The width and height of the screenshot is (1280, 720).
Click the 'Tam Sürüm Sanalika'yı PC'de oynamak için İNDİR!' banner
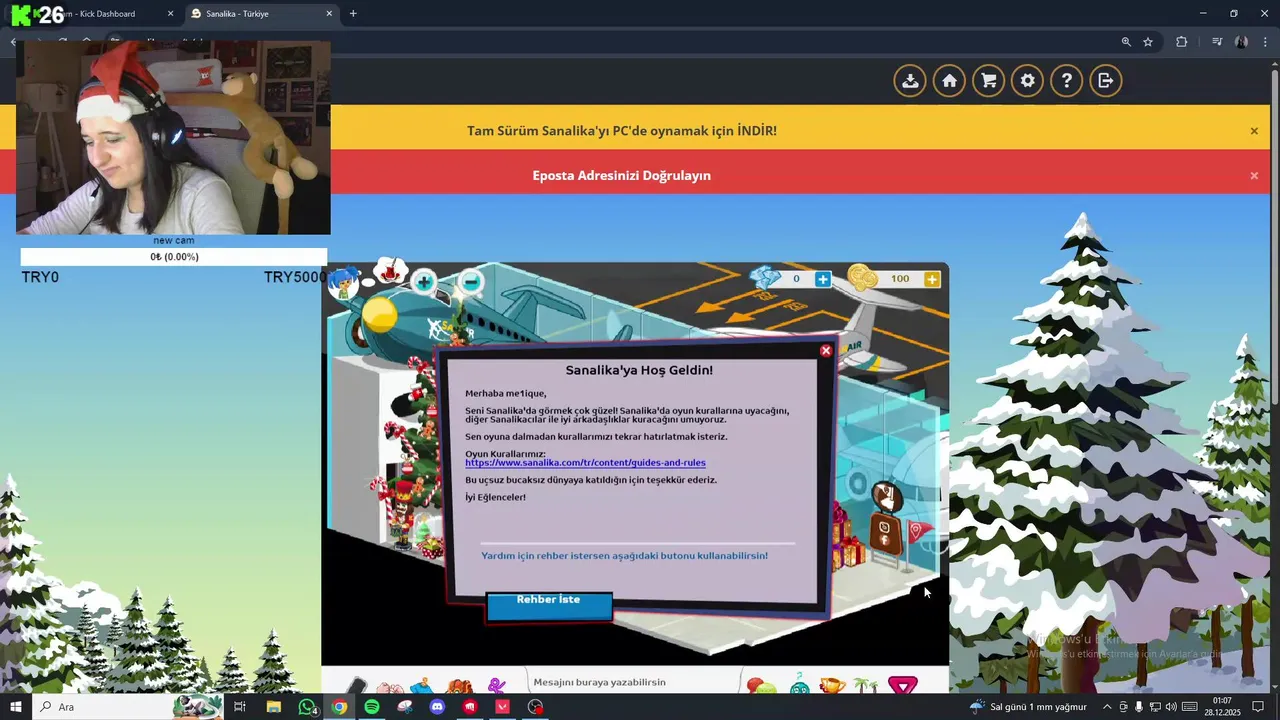[622, 131]
